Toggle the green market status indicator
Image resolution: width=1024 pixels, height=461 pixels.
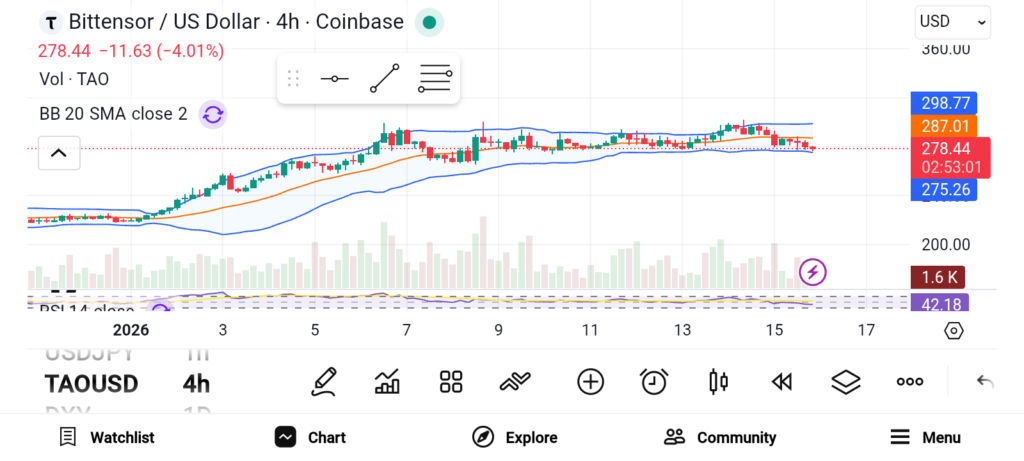point(429,22)
